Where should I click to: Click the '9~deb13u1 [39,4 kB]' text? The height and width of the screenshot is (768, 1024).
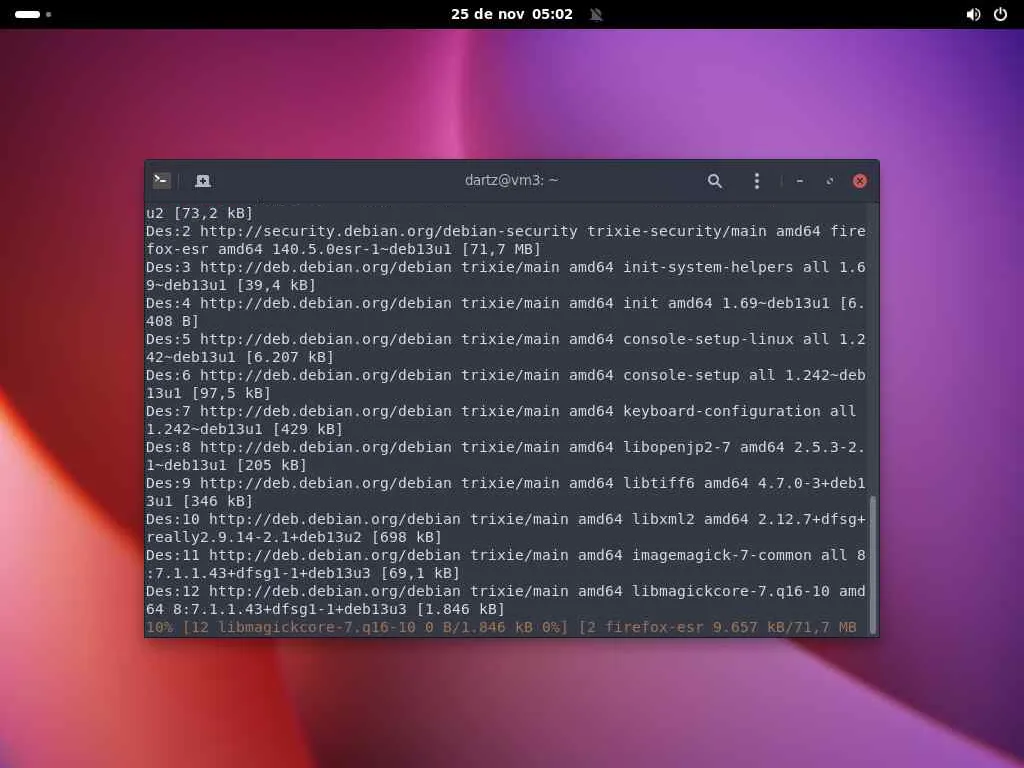pos(231,285)
